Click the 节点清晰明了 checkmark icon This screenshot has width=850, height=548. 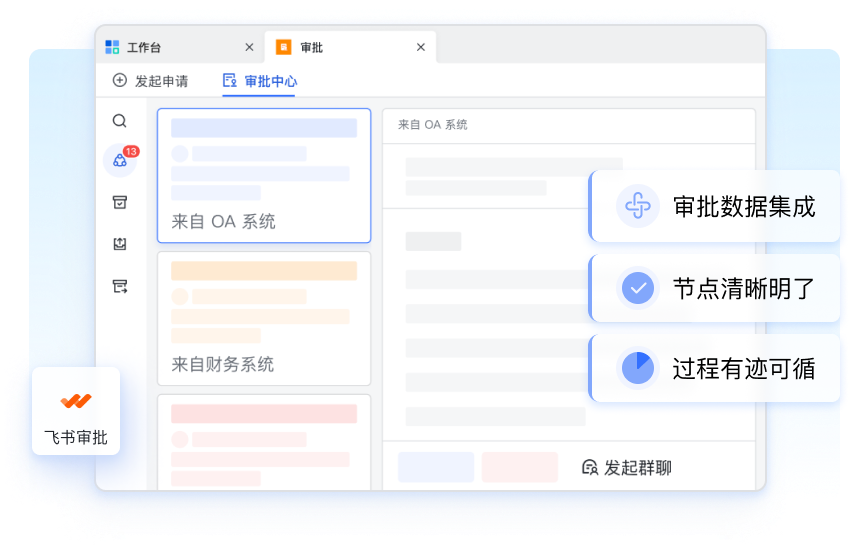click(638, 288)
